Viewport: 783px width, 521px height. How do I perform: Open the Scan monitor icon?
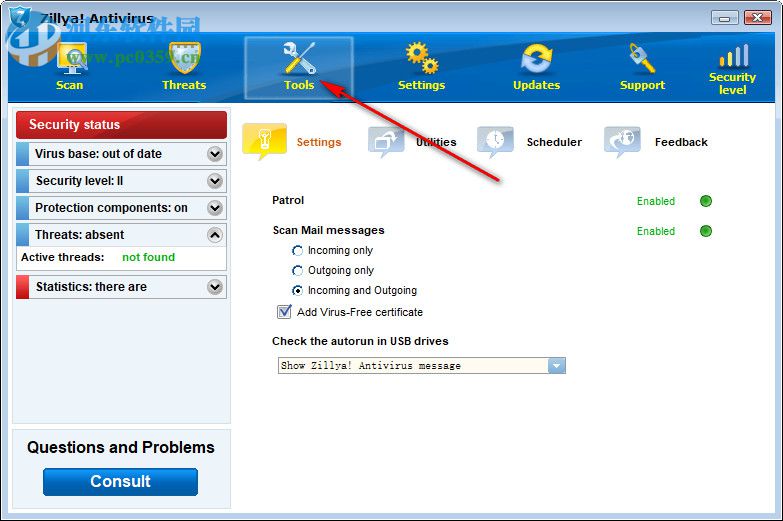tap(72, 58)
